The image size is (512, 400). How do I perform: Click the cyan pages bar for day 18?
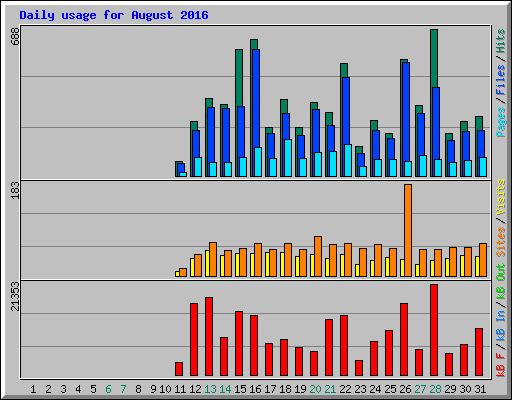(288, 158)
